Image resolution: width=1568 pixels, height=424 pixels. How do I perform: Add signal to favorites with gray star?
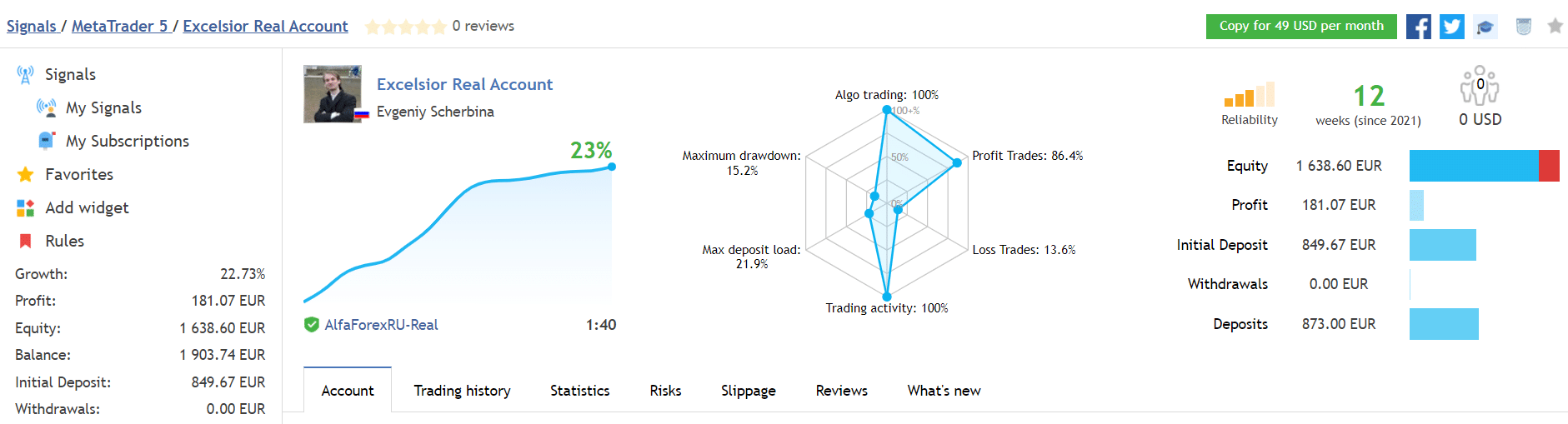tap(1555, 27)
